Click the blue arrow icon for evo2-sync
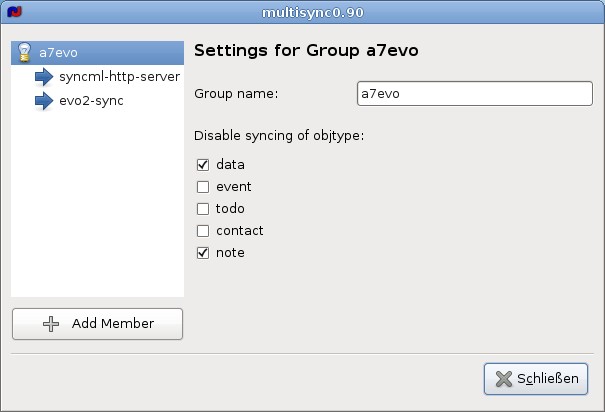The width and height of the screenshot is (605, 412). (44, 101)
